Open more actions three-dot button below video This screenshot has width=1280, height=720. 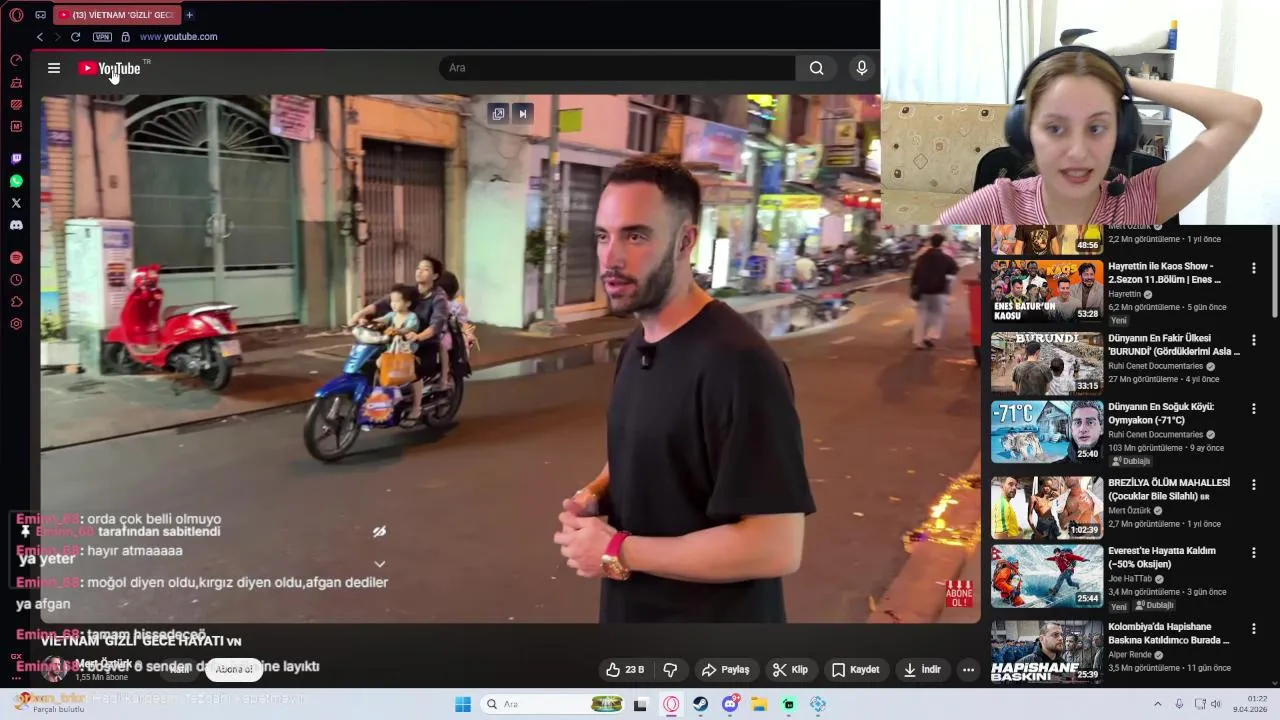point(968,670)
